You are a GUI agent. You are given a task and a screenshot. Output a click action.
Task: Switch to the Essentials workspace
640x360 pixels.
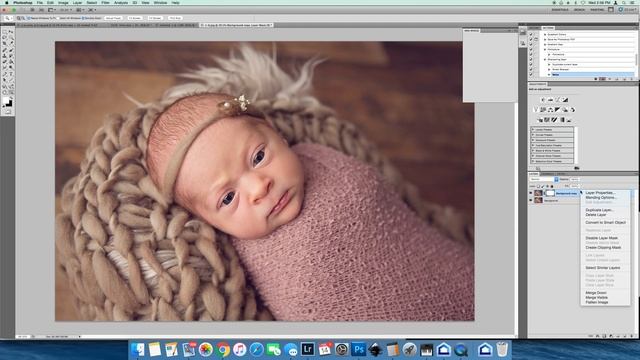pos(560,9)
